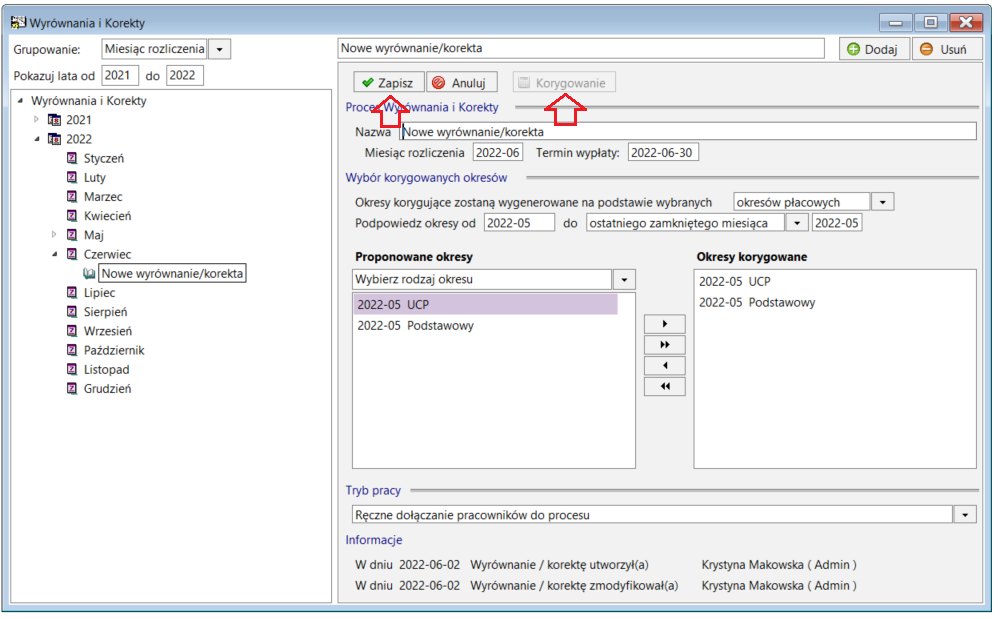This screenshot has height=619, width=1001.
Task: Click the Sierpień month icon
Action: click(x=72, y=311)
